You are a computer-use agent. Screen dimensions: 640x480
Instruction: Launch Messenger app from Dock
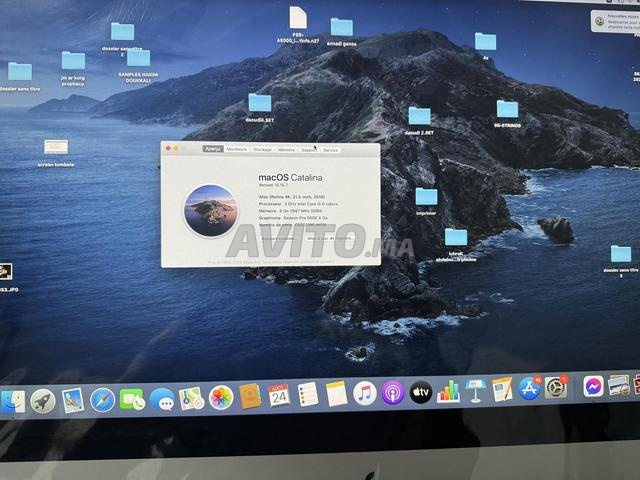click(593, 386)
